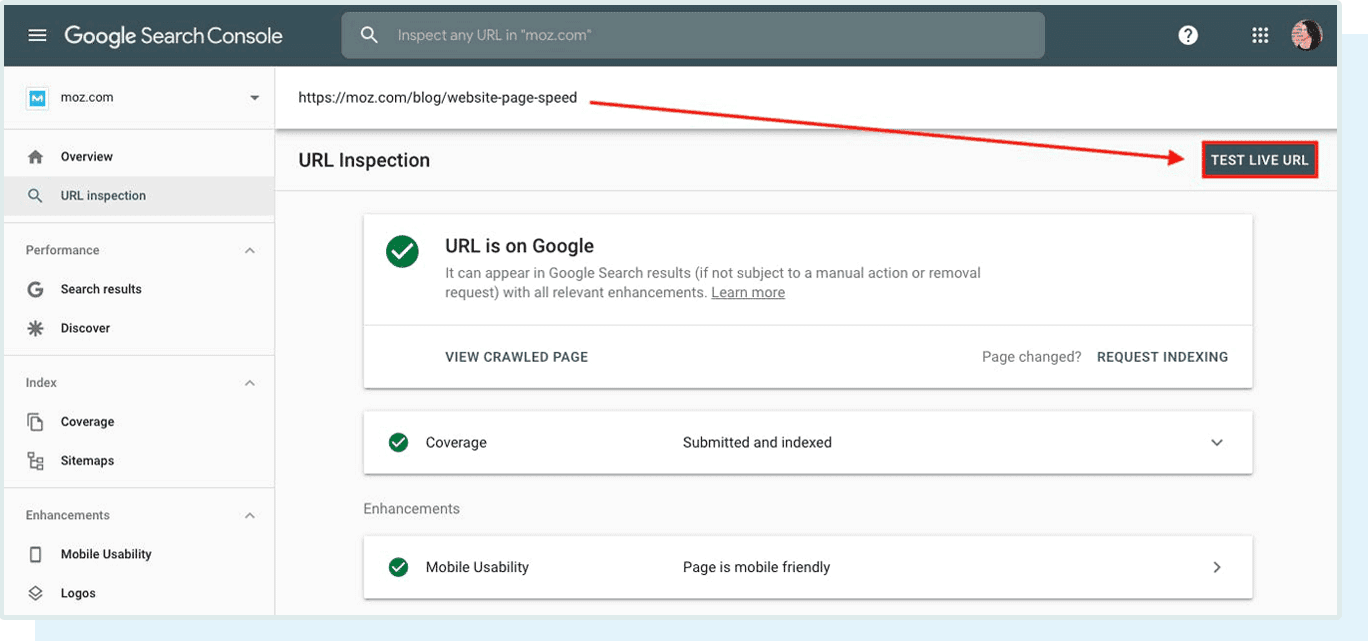Open the Learn more link
1368x641 pixels.
[747, 292]
